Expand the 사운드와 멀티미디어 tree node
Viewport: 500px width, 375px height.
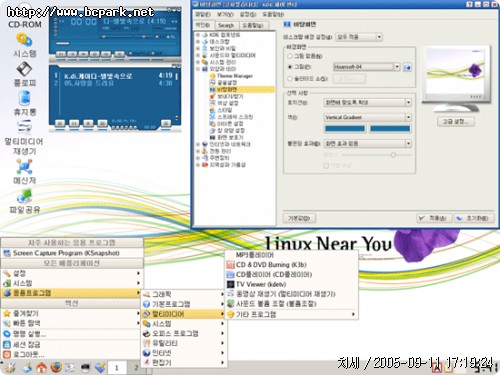tap(198, 55)
